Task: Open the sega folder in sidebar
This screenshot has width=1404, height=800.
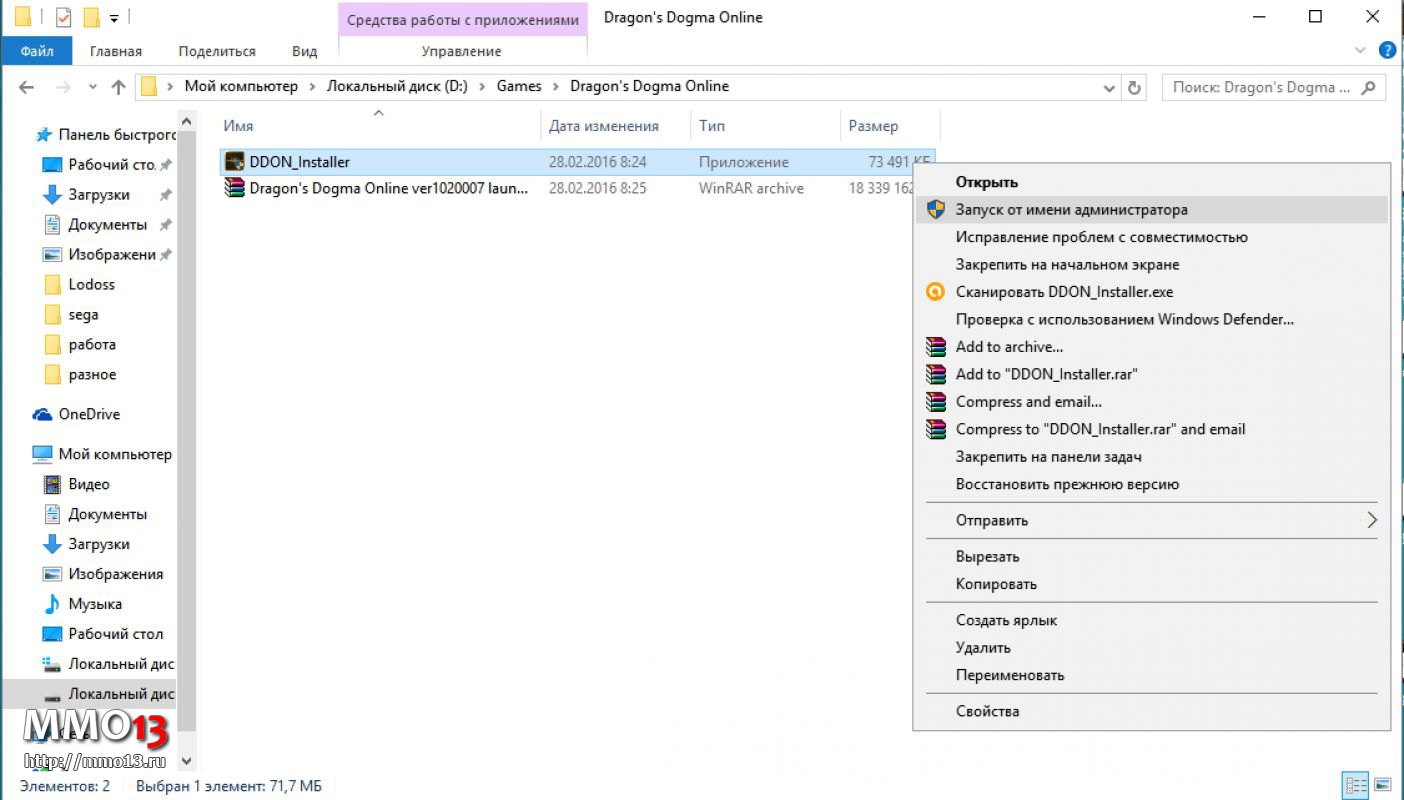Action: pyautogui.click(x=83, y=314)
